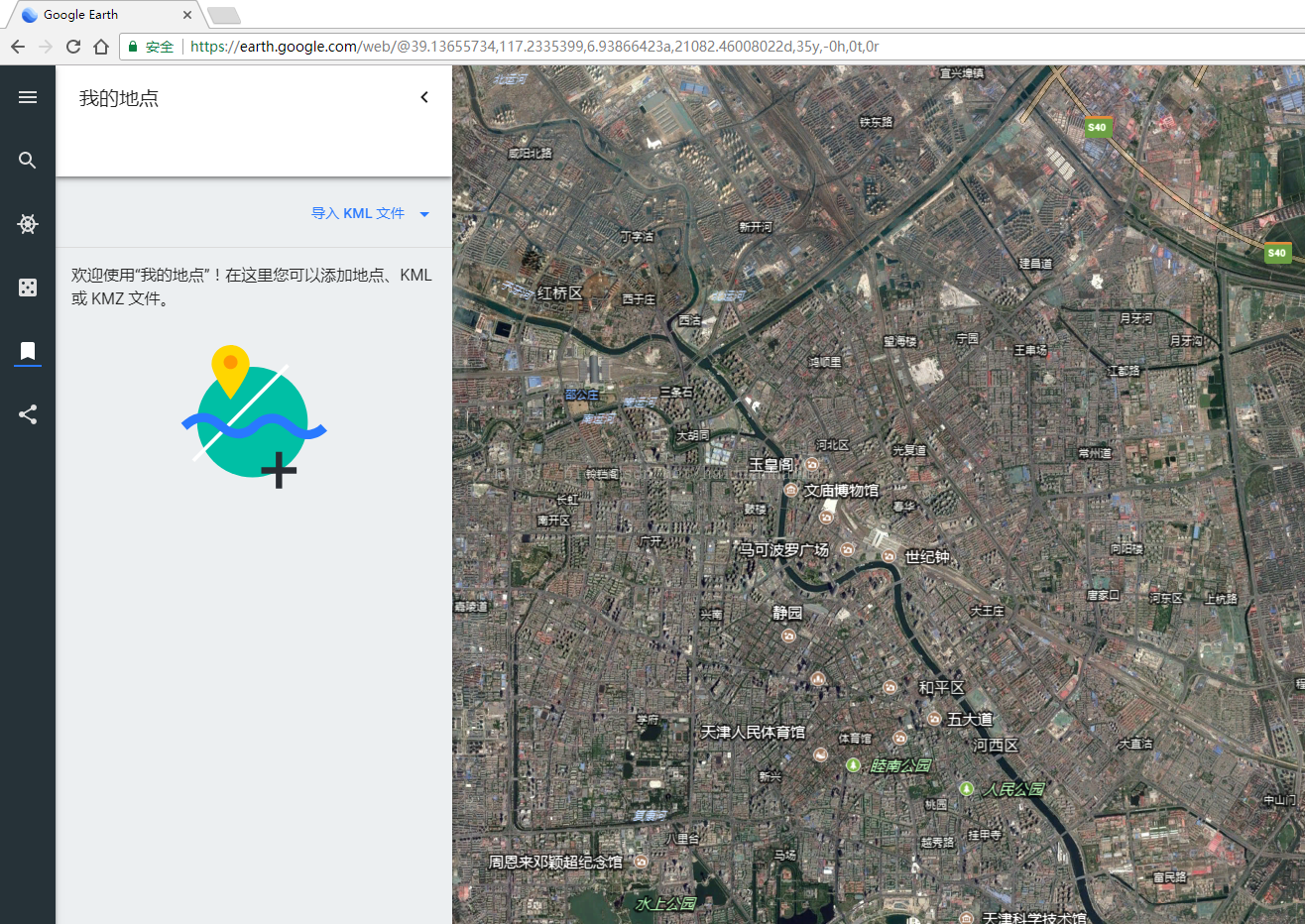
Task: Click the 导入 KML 文件 link
Action: 358,213
